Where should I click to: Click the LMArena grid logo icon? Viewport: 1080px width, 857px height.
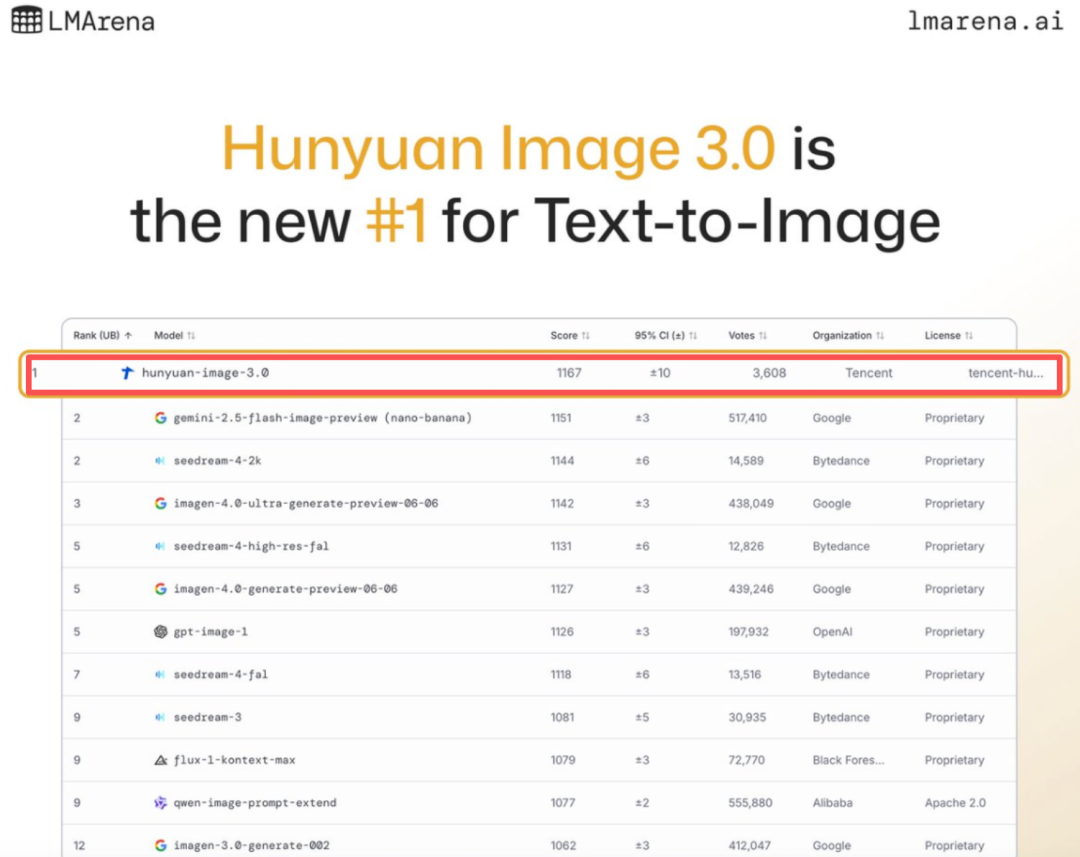tap(27, 20)
